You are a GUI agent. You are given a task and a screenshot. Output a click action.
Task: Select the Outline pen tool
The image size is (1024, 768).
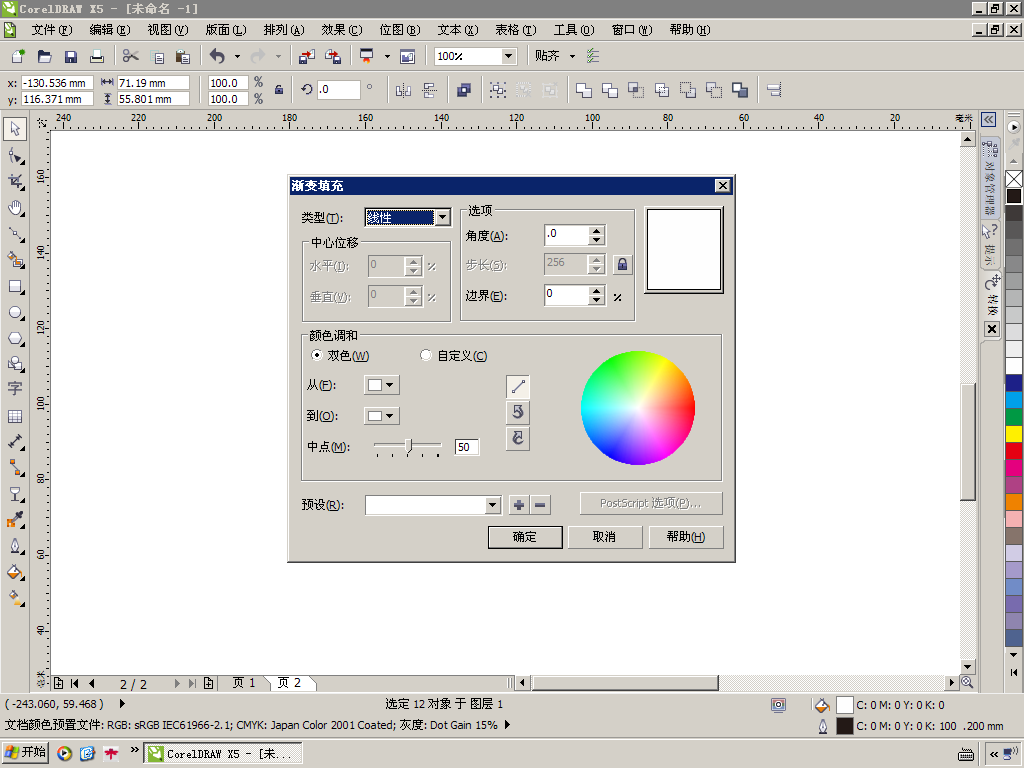click(15, 546)
